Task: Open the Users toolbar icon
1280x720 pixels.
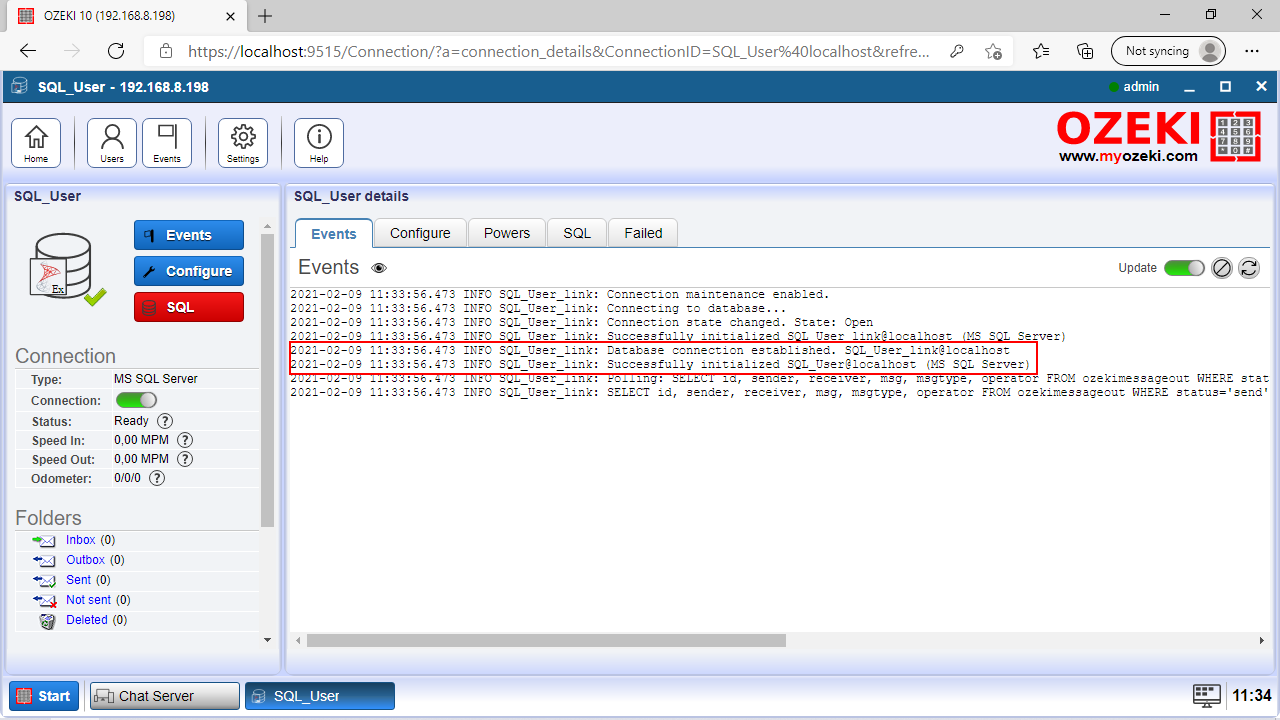Action: (x=112, y=142)
